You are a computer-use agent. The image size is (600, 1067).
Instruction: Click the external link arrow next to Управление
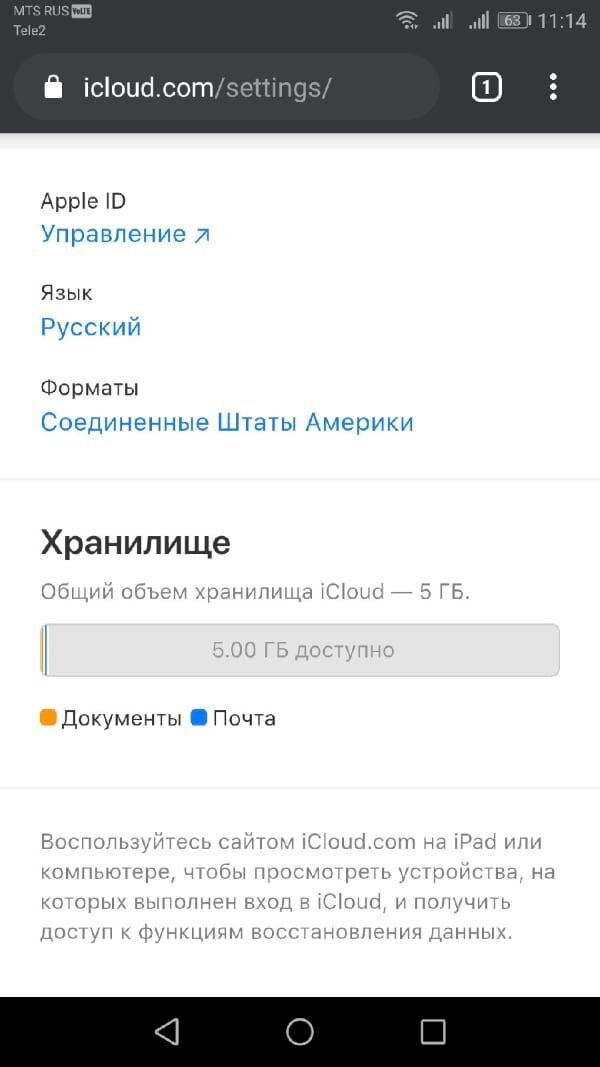point(203,234)
